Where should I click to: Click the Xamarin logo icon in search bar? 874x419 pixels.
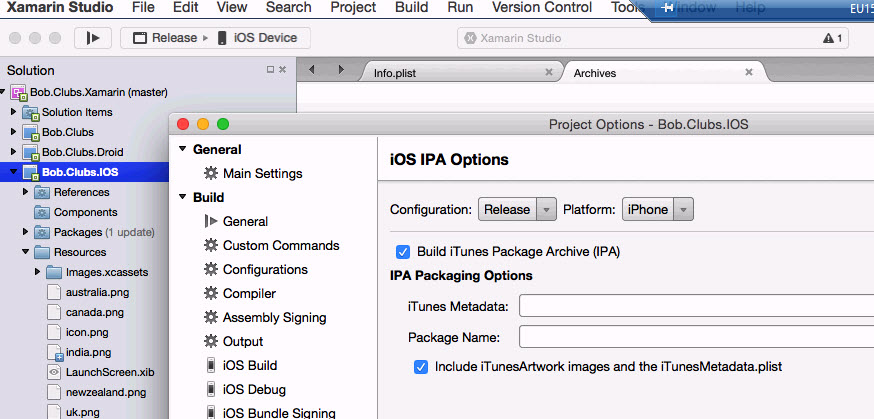pos(471,38)
